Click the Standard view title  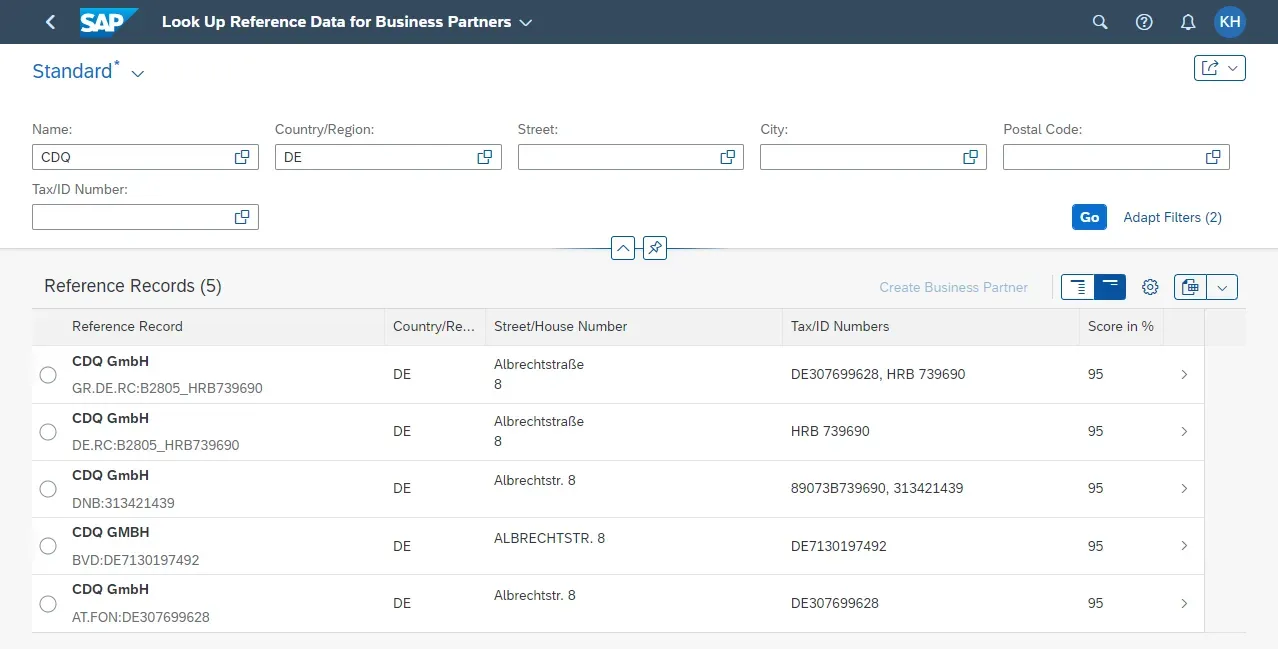(x=75, y=71)
